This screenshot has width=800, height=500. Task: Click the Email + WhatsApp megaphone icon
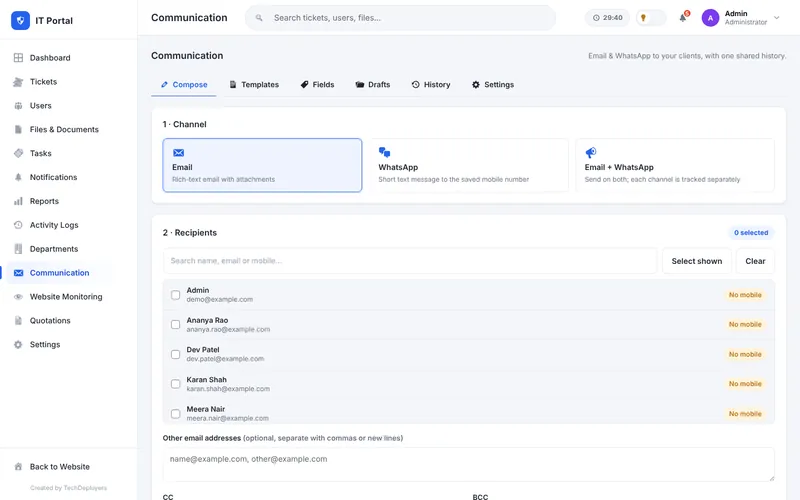590,152
